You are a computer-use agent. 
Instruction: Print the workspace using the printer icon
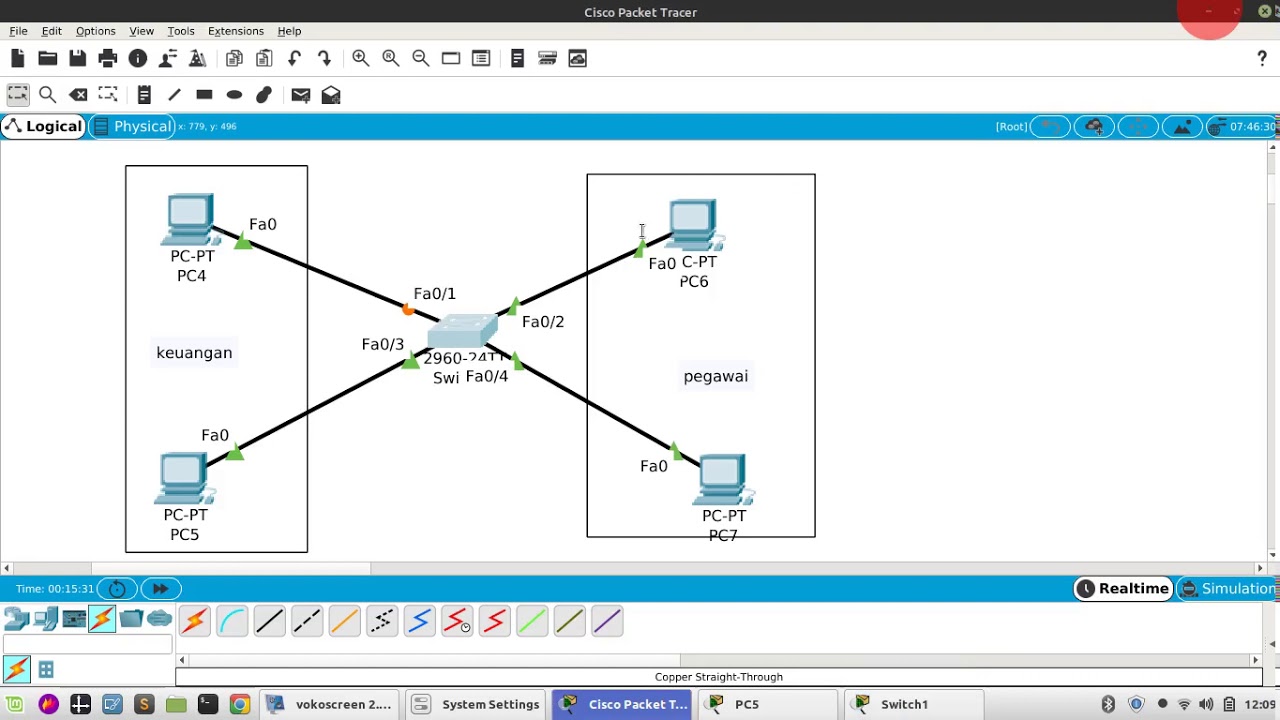point(108,59)
